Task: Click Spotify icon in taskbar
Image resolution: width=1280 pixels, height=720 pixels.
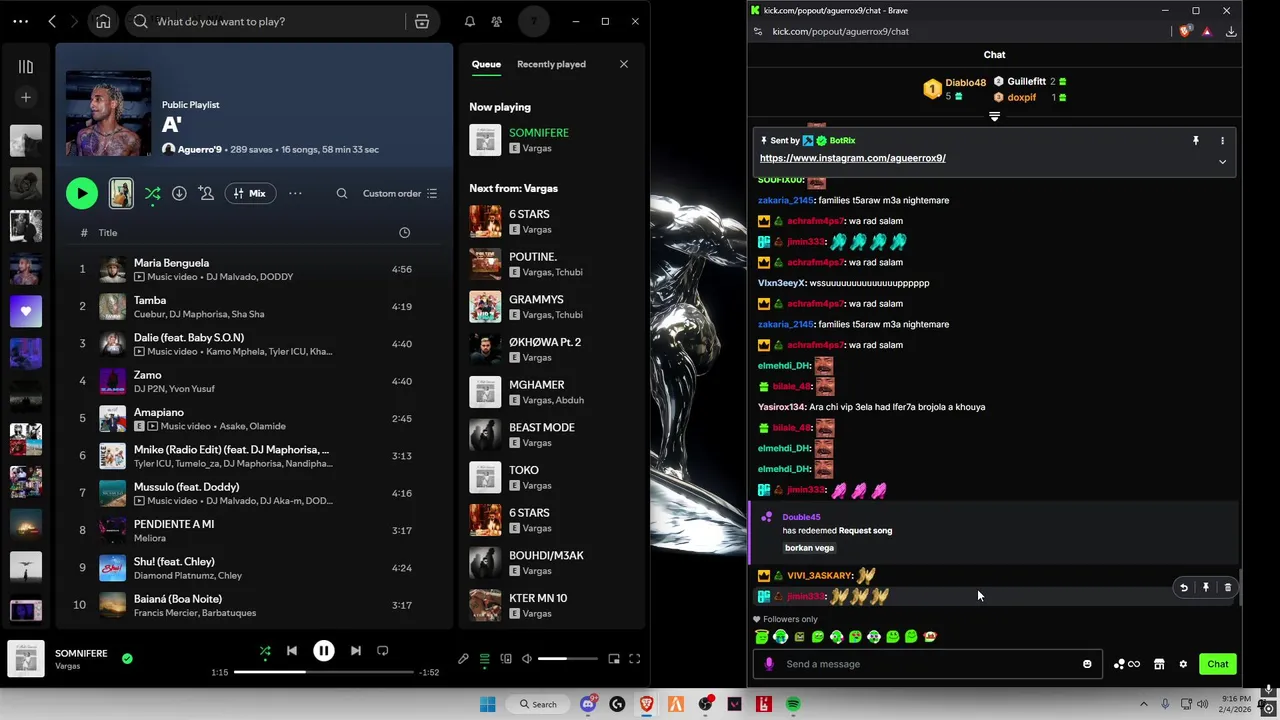Action: pos(793,704)
